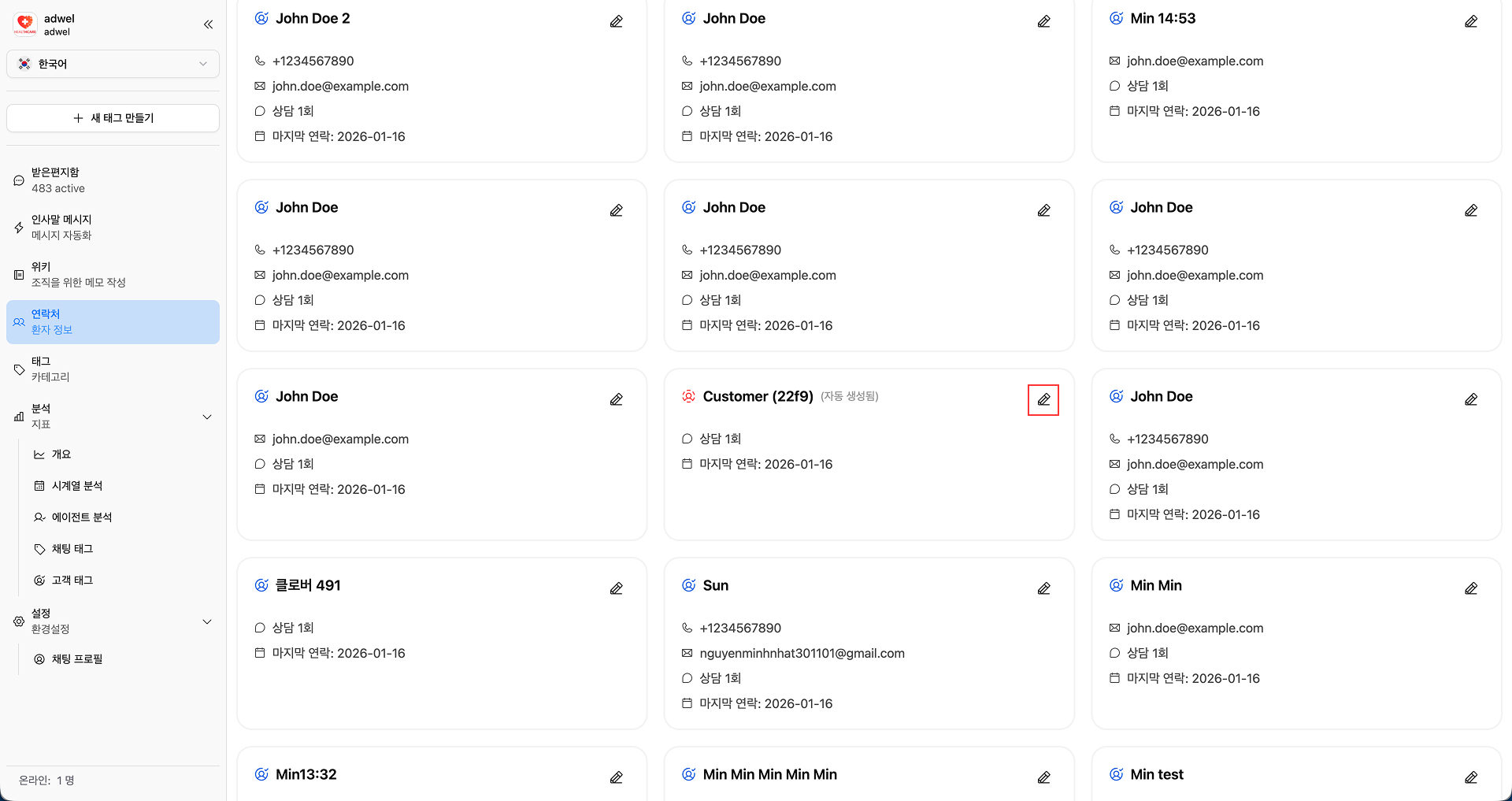
Task: Click edit icon on Min Min card
Action: (x=1470, y=589)
